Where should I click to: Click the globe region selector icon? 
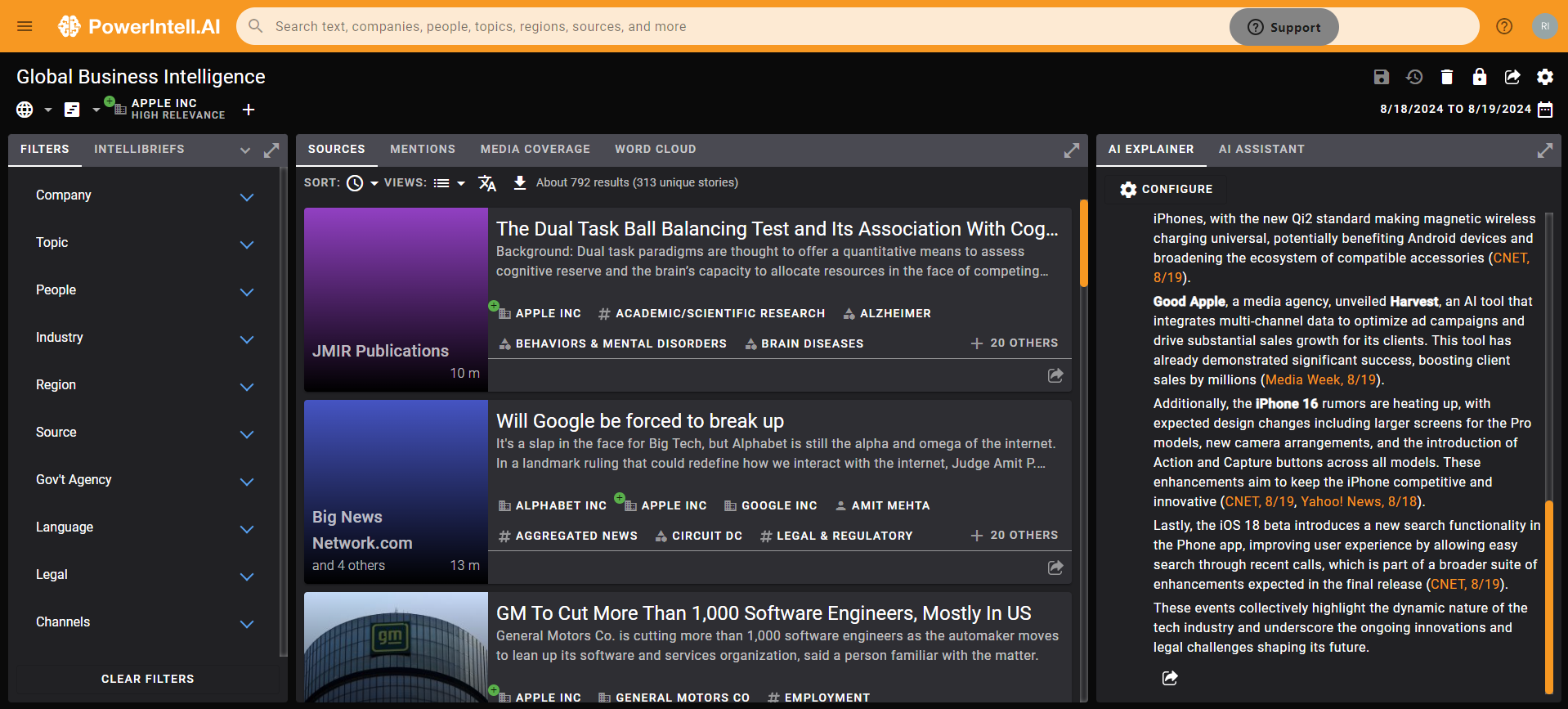point(25,110)
